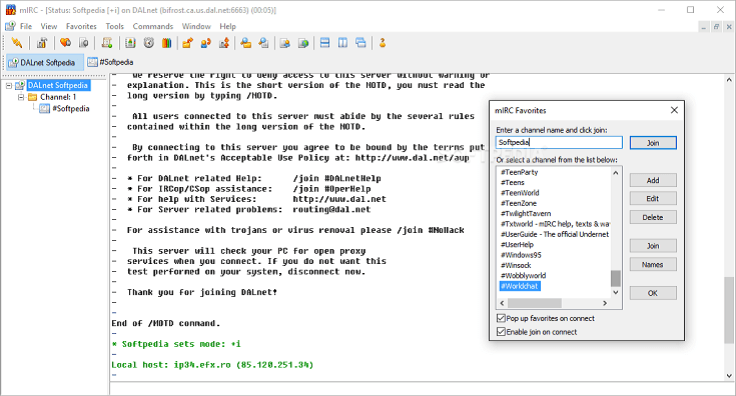Open the Commands menu
Screen dimensions: 736x396
click(153, 26)
